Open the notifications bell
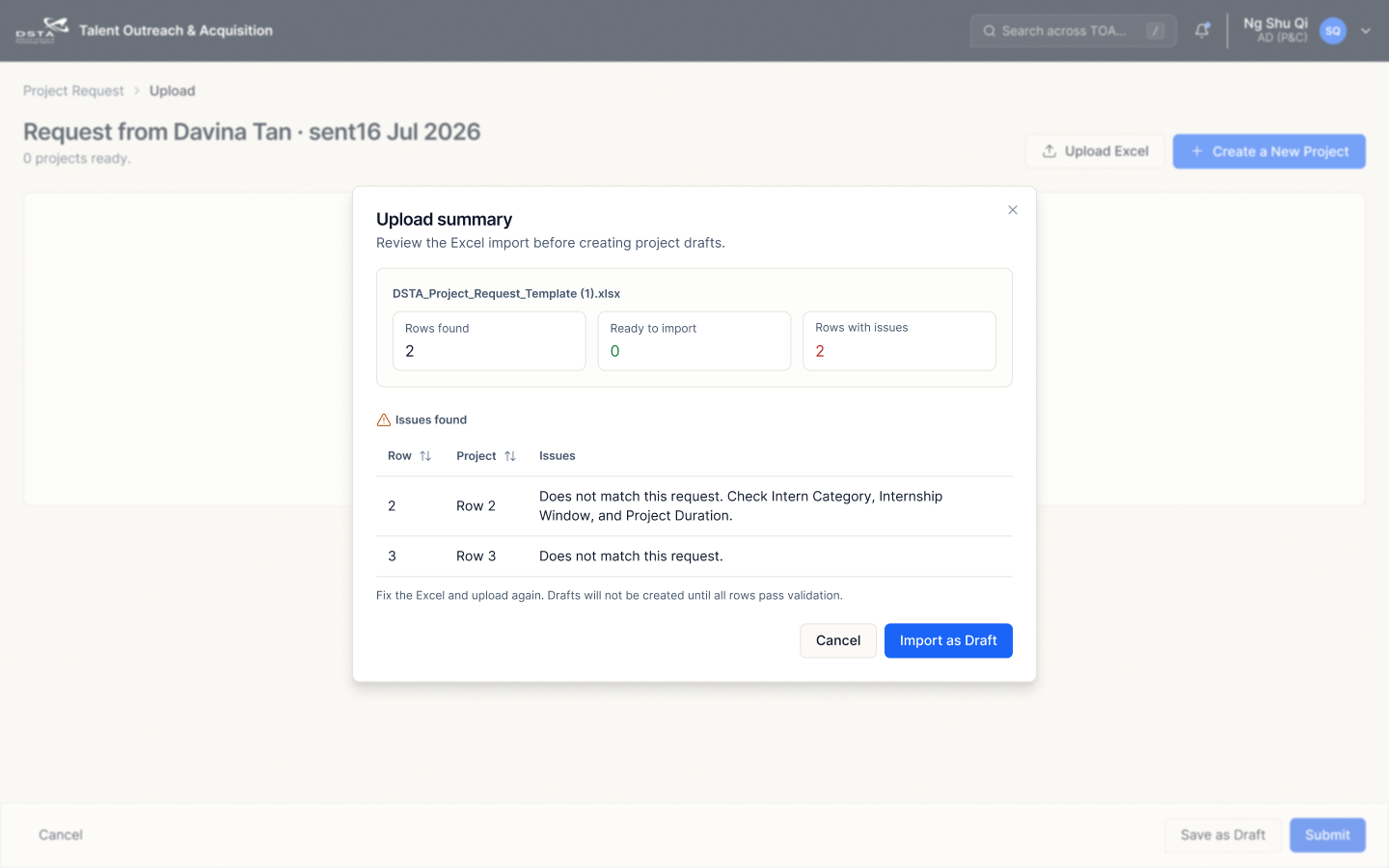Image resolution: width=1389 pixels, height=868 pixels. coord(1202,30)
